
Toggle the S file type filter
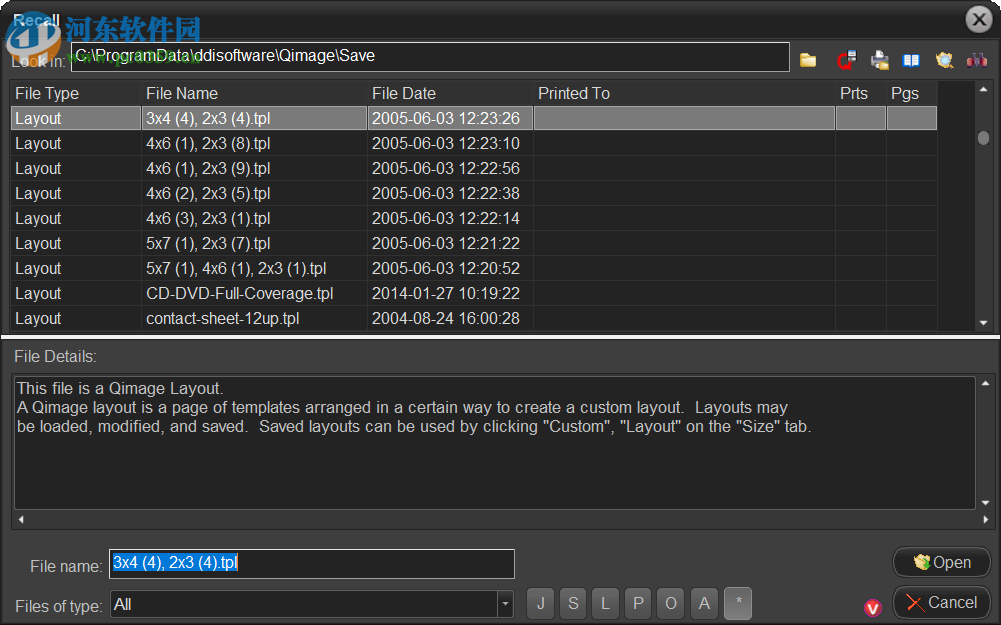click(572, 603)
